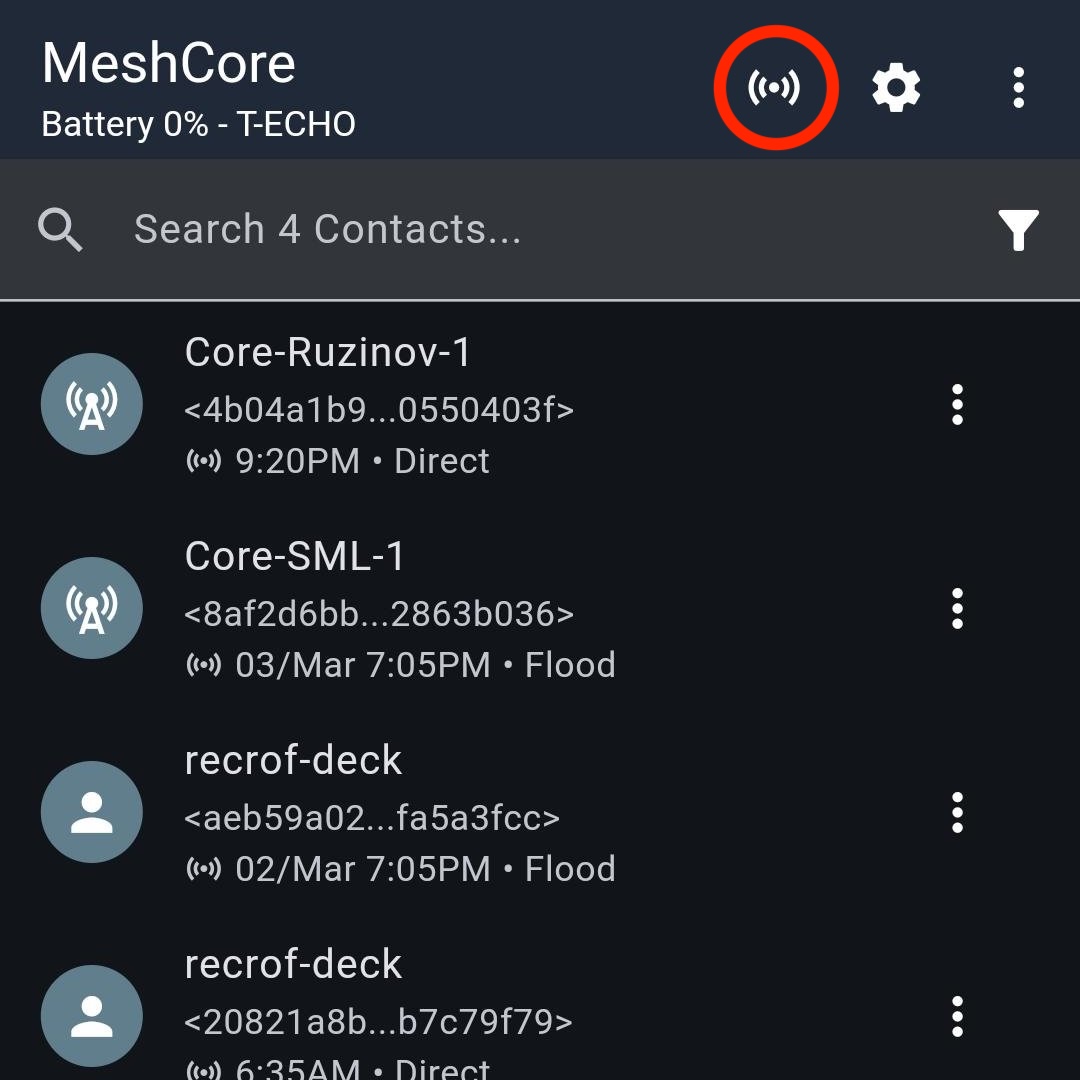1080x1080 pixels.
Task: Tap the Core-Ruzinov-1 repeater avatar
Action: click(92, 405)
